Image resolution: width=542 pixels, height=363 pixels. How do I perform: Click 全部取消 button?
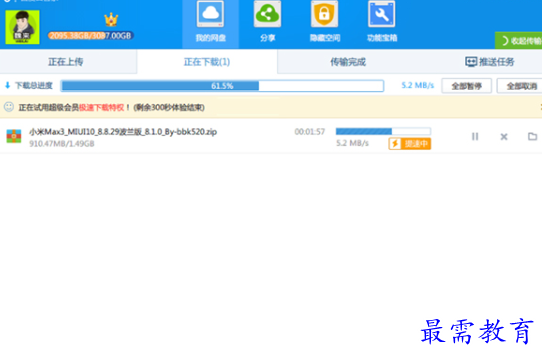click(520, 86)
